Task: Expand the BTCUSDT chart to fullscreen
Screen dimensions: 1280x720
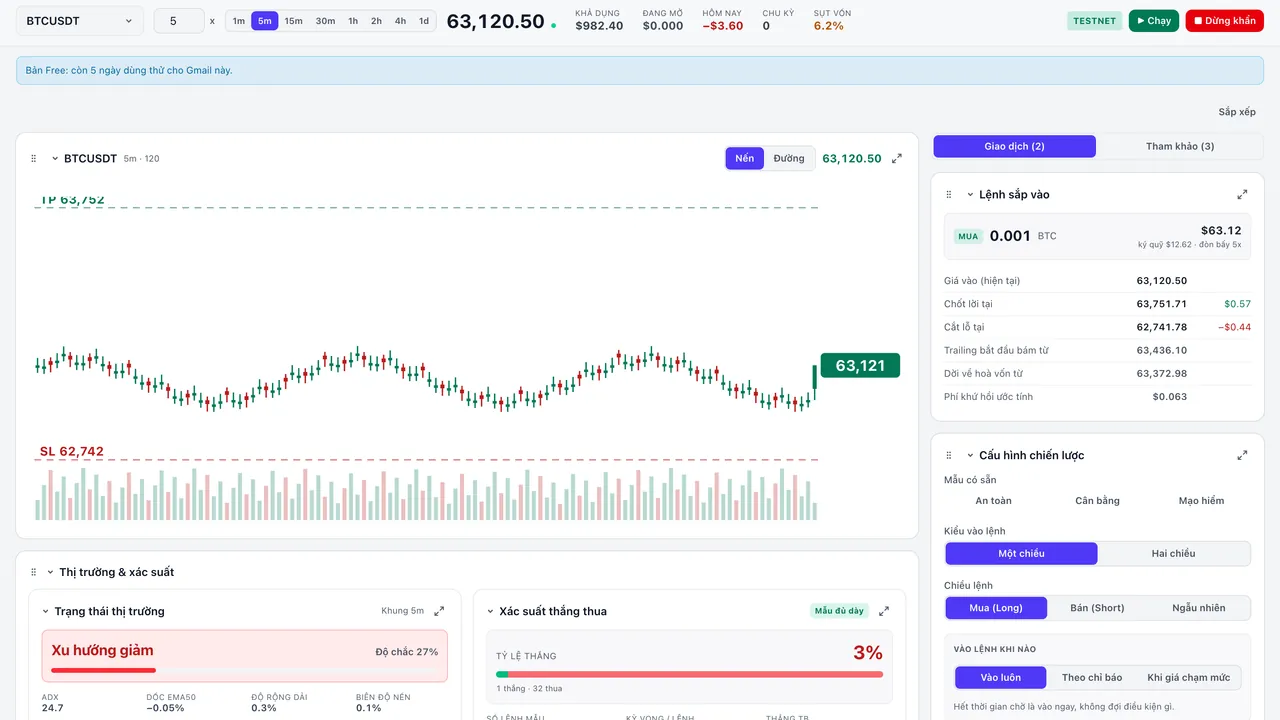Action: 897,158
